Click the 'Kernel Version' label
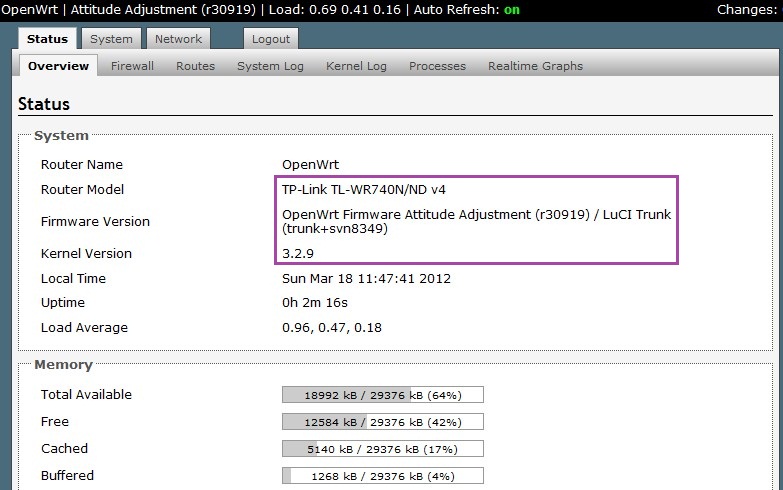Screen dimensions: 783x490 pos(86,254)
